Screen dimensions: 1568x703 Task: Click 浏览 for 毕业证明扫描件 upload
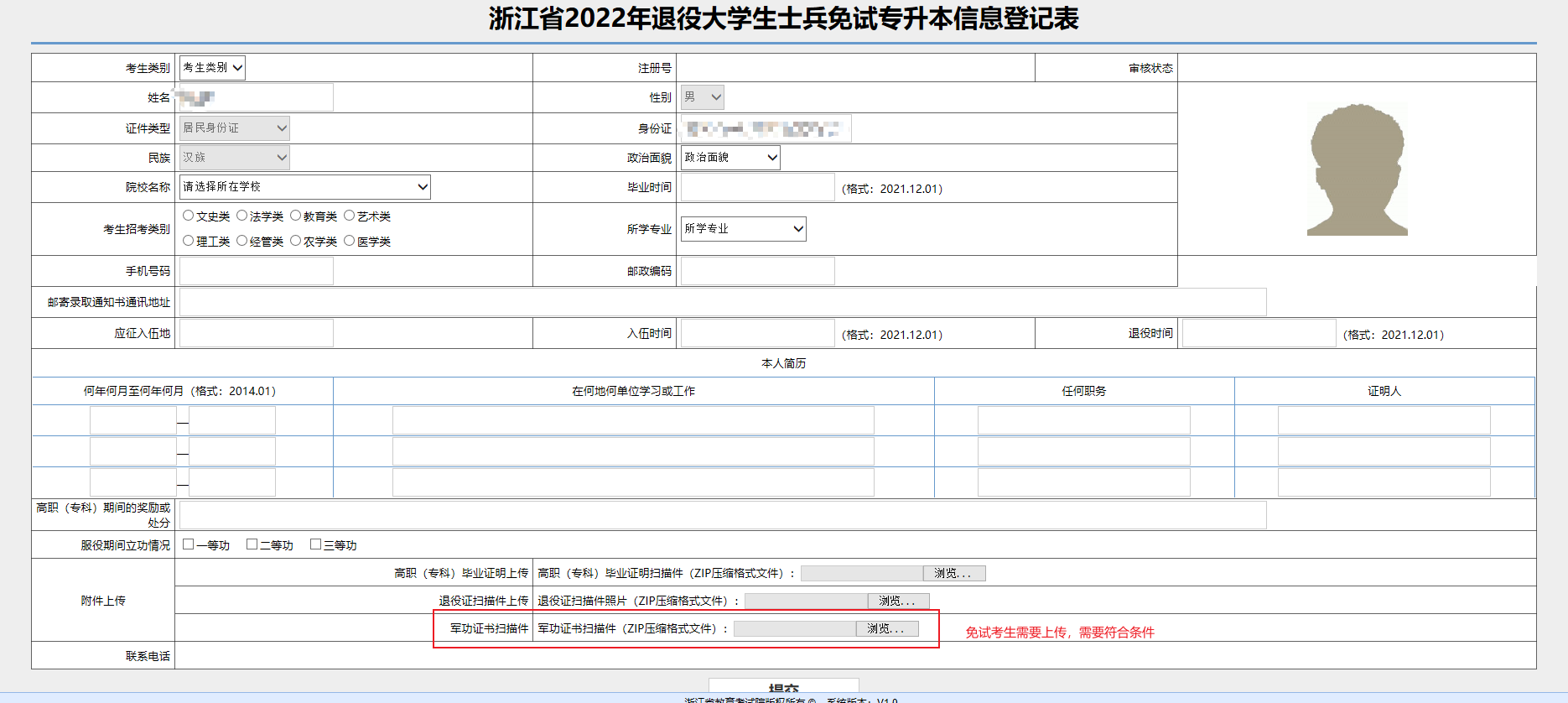(953, 574)
